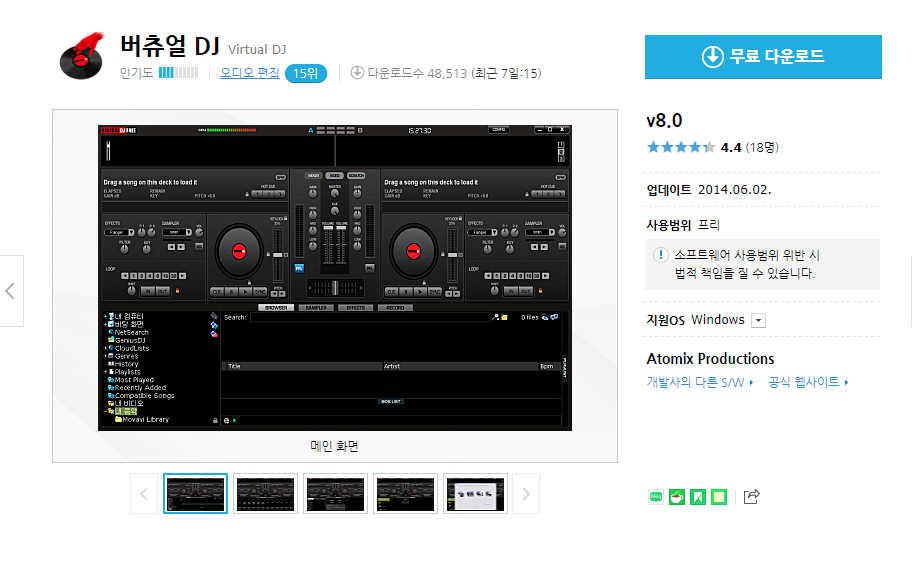
Task: Click the crossfader in the Virtual DJ preview
Action: pyautogui.click(x=335, y=287)
